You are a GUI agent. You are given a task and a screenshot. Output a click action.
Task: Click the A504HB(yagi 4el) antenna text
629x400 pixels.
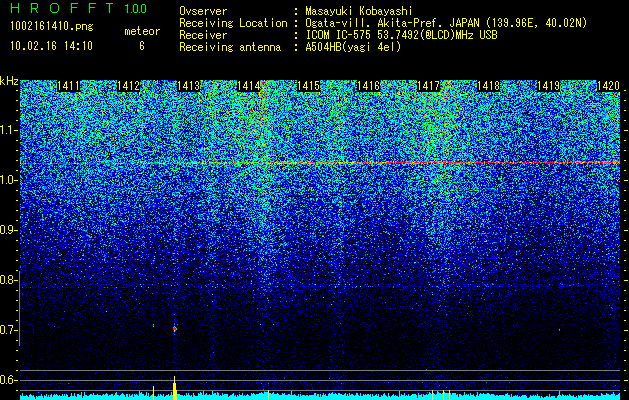(353, 47)
